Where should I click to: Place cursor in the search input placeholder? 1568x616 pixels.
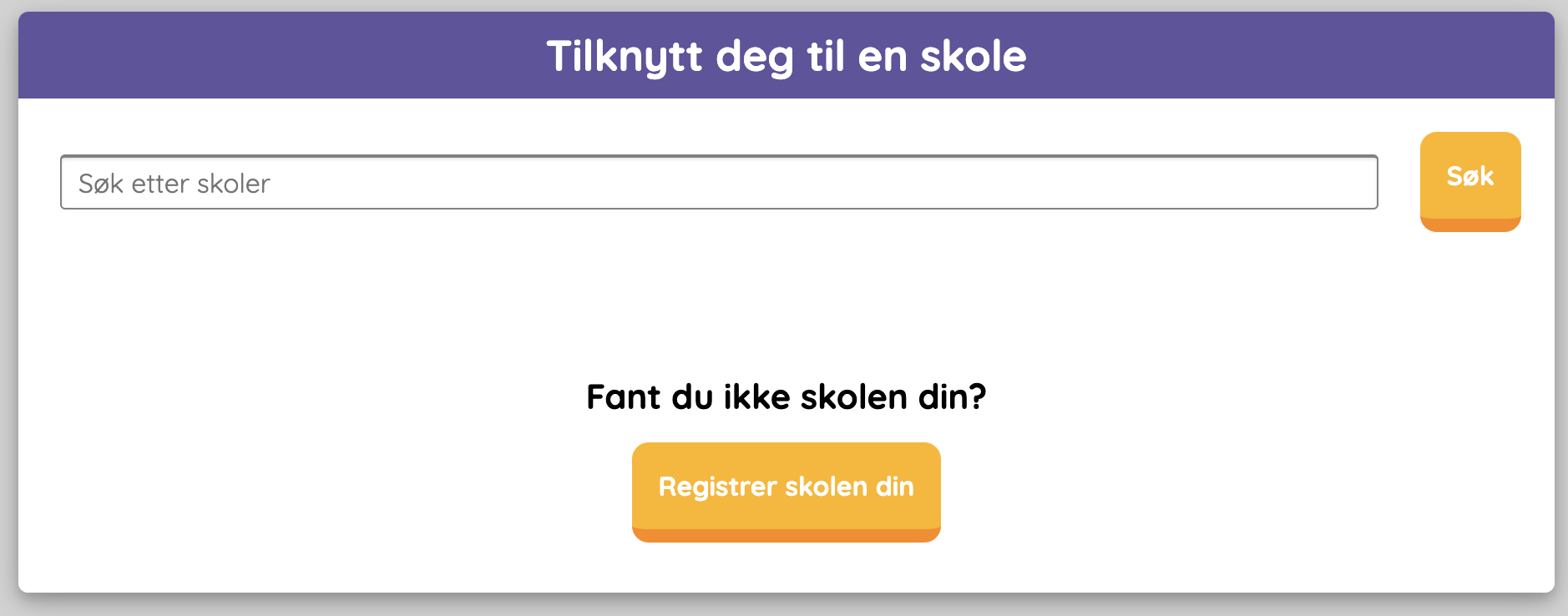point(175,183)
